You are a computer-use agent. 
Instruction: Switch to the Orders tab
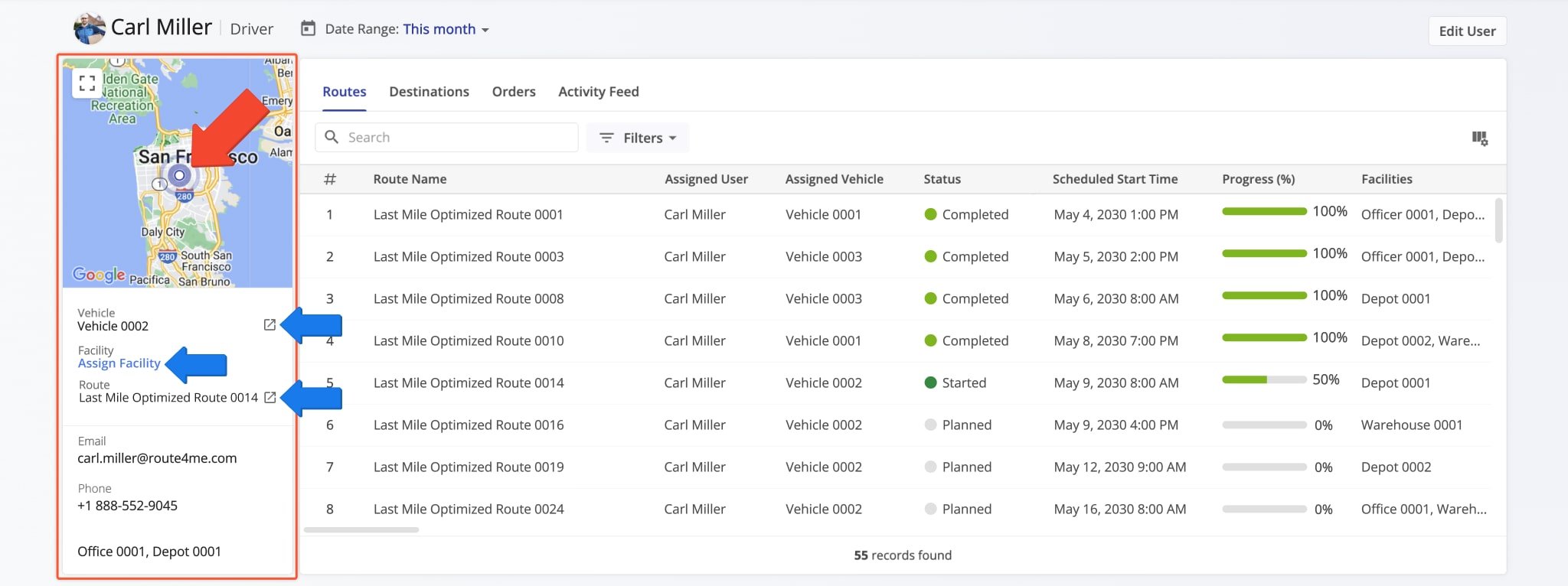point(514,92)
